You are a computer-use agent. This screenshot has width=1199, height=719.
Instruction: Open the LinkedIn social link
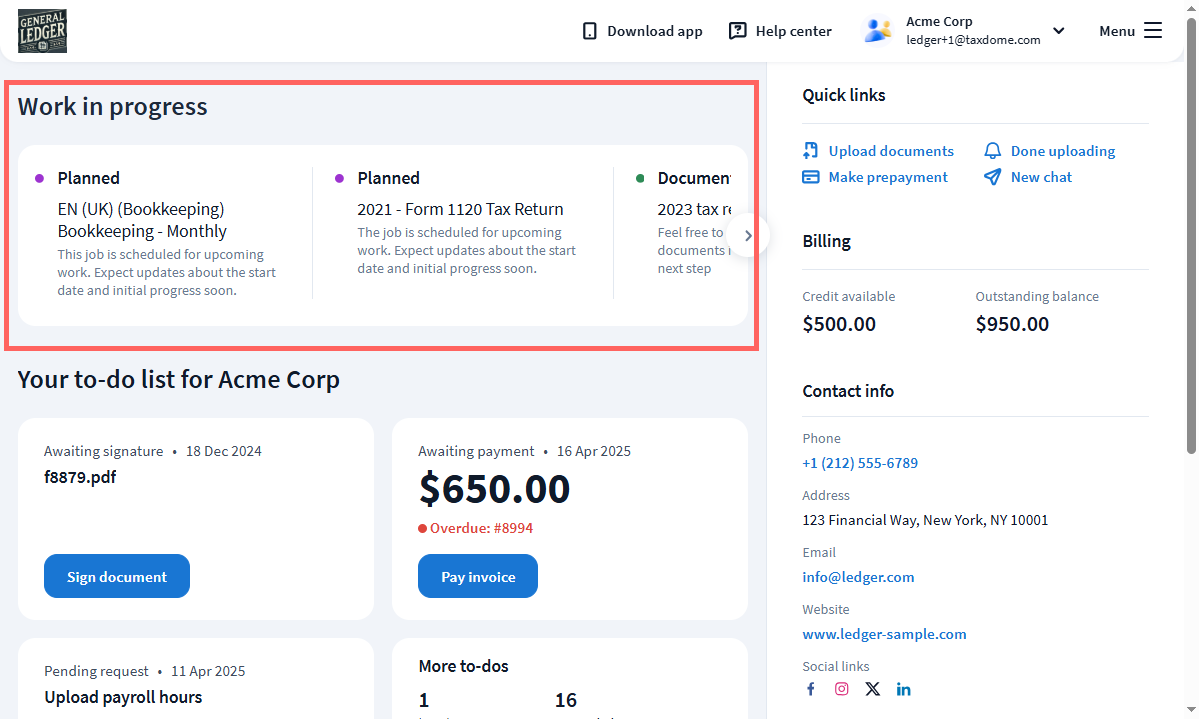(x=904, y=689)
